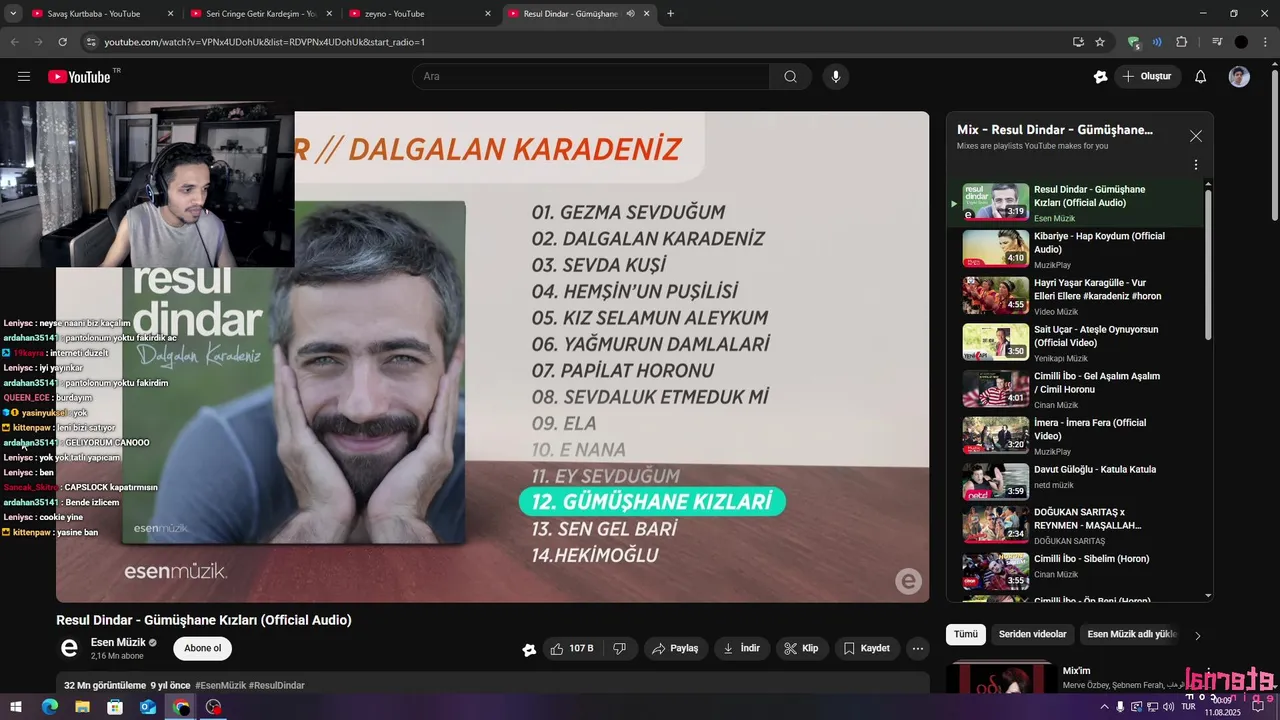Screen dimensions: 1280x720
Task: Go to YouTube home via logo
Action: (80, 76)
